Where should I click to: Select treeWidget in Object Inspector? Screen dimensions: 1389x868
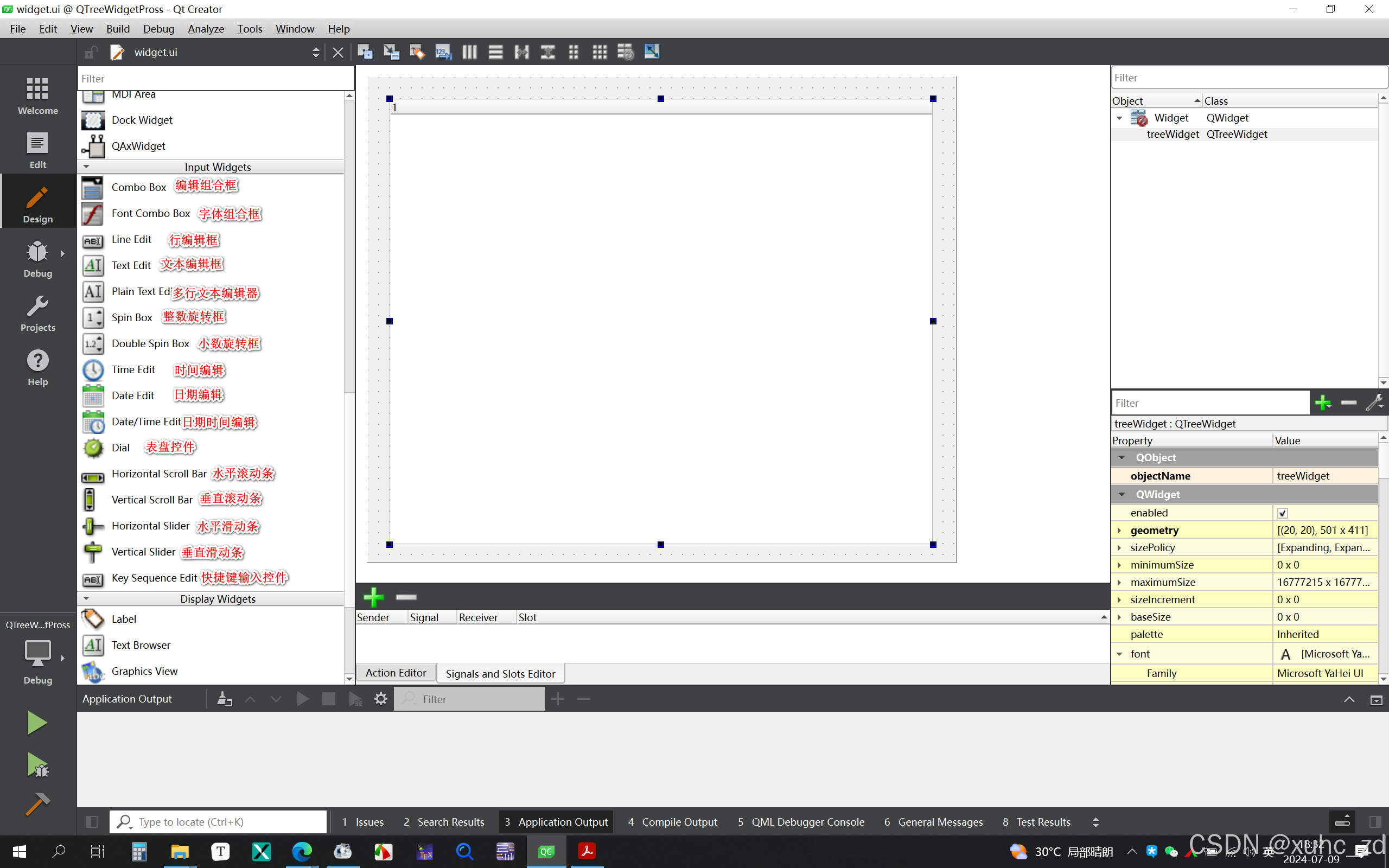coord(1173,134)
